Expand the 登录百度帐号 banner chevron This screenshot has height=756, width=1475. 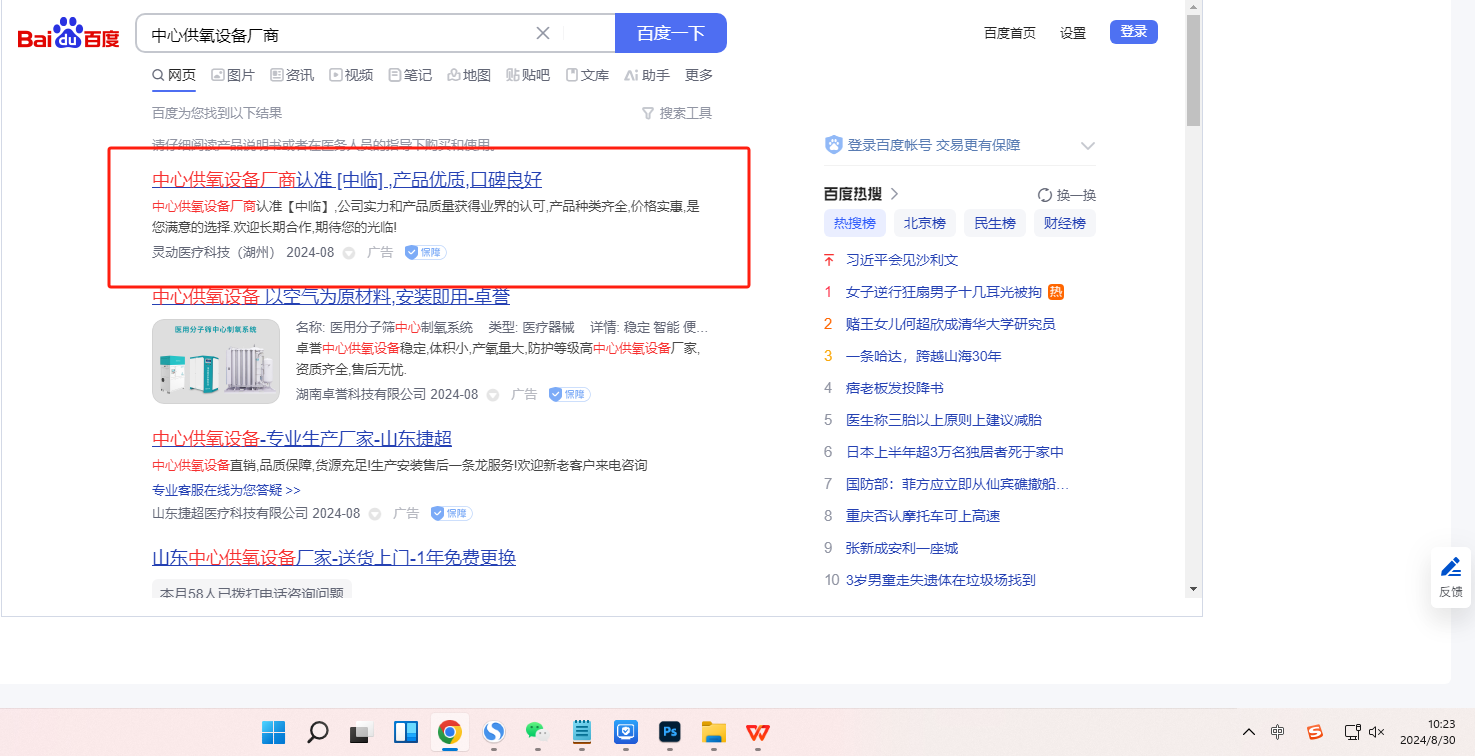coord(1088,146)
